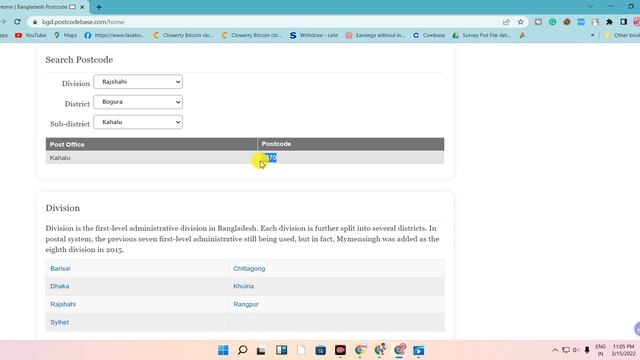
Task: Open the first Clowerty Bitcoin bookmark
Action: [x=183, y=36]
